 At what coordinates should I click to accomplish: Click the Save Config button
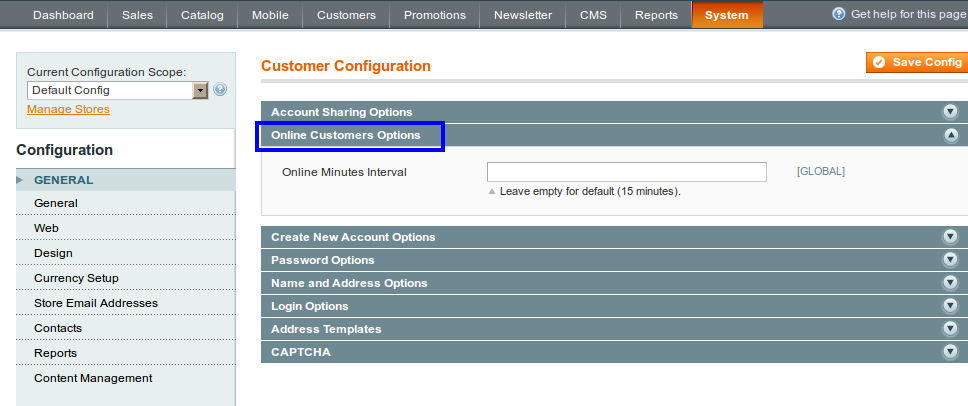click(917, 62)
